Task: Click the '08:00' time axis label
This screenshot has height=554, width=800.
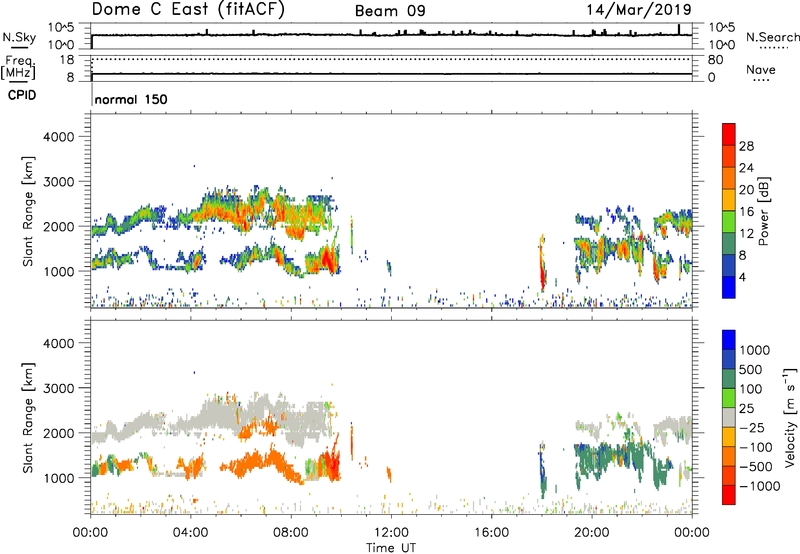Action: (291, 533)
